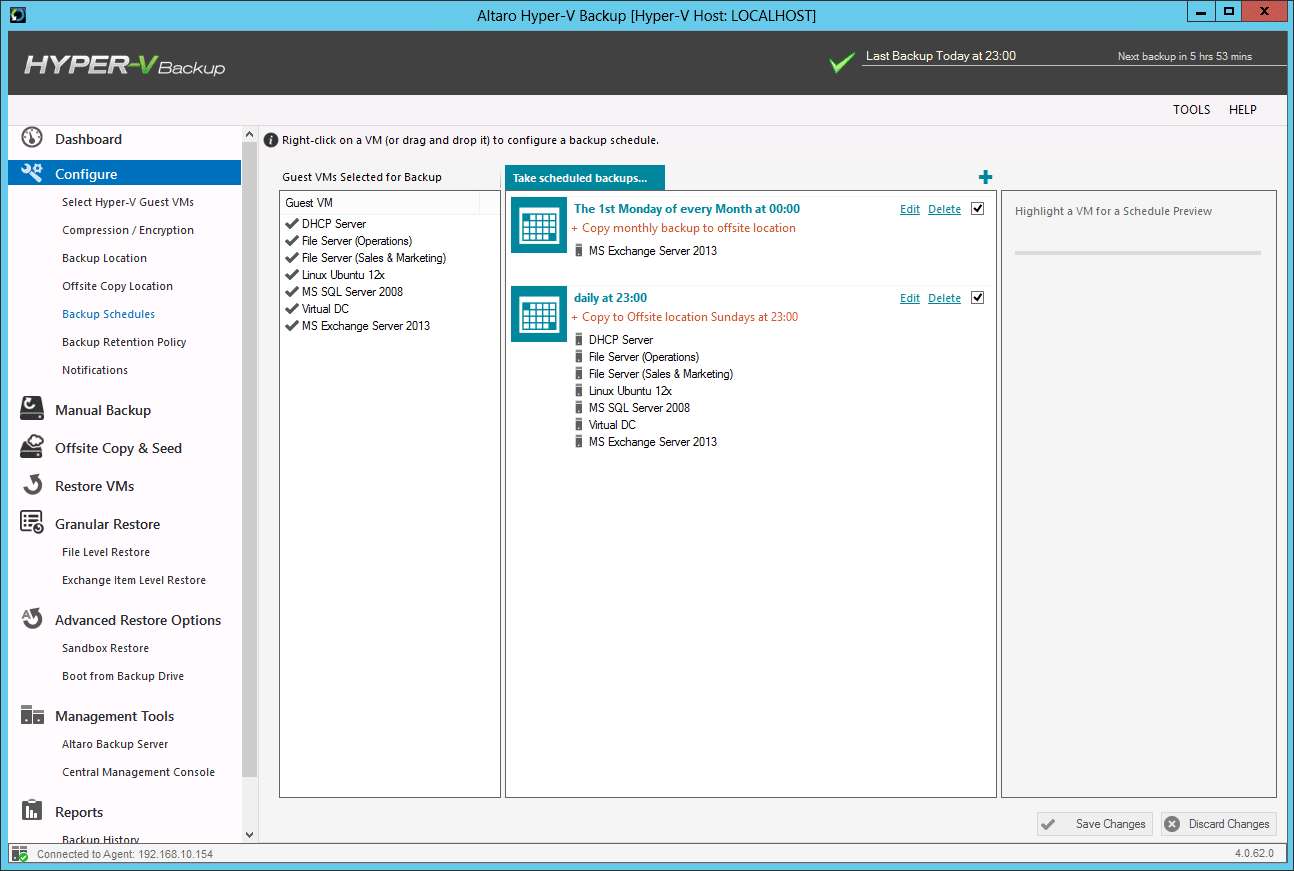The width and height of the screenshot is (1294, 871).
Task: Click Discard Changes button
Action: point(1219,824)
